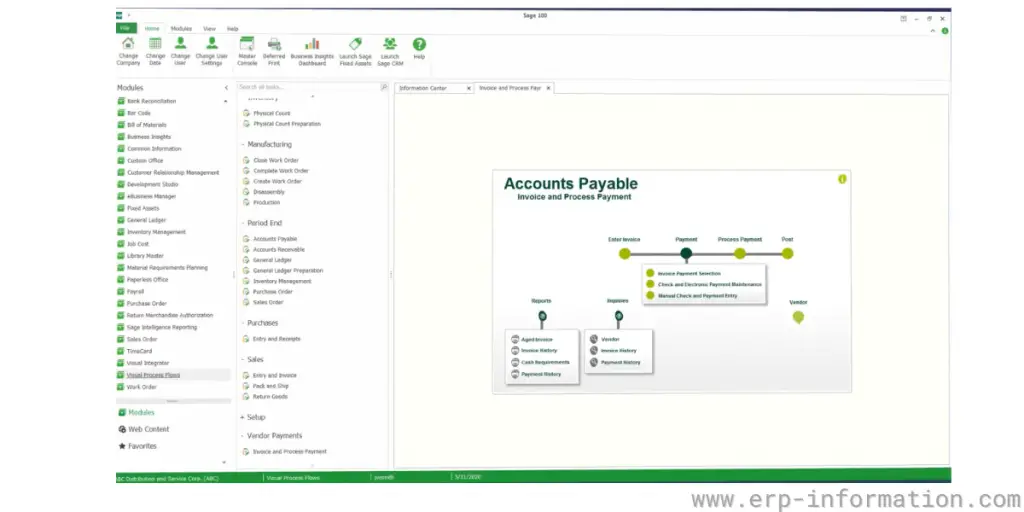Collapse the Purchases task group

[x=242, y=323]
